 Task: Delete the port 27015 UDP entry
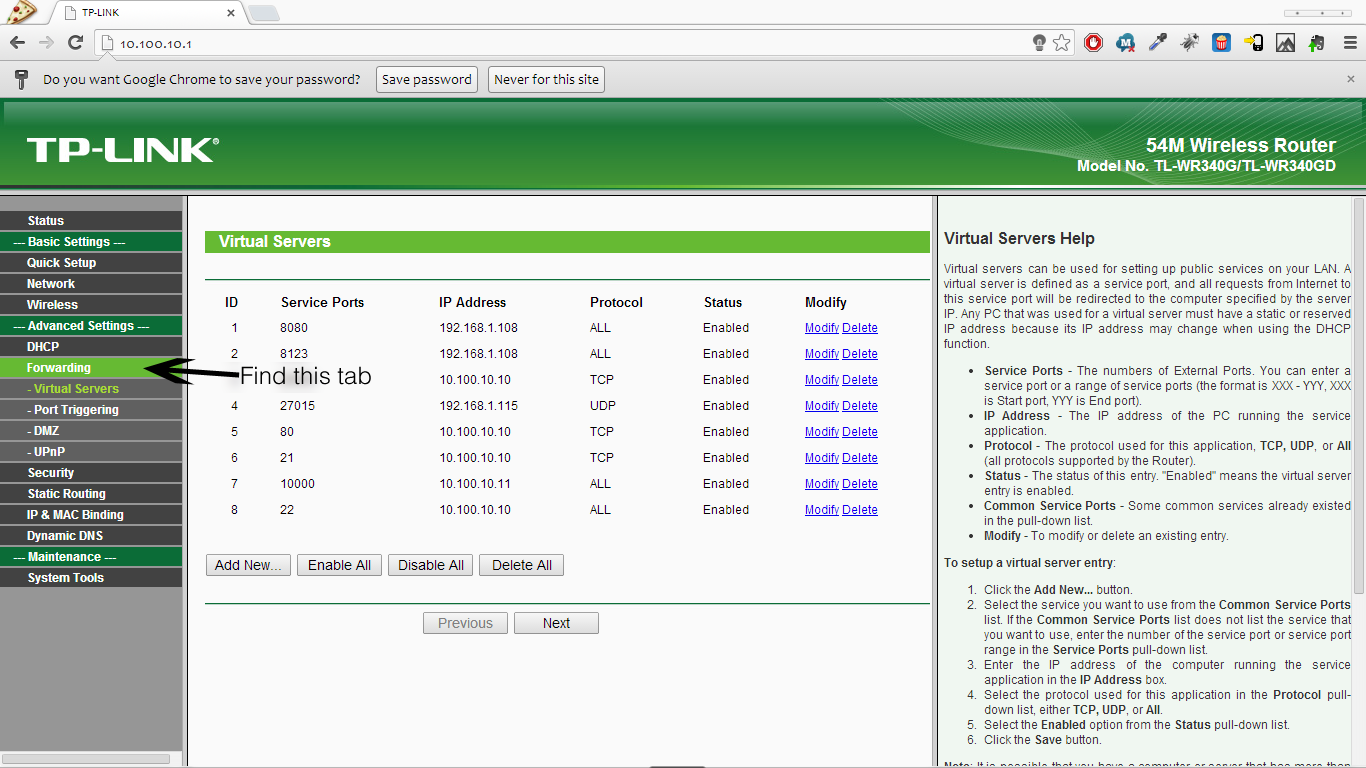[860, 406]
